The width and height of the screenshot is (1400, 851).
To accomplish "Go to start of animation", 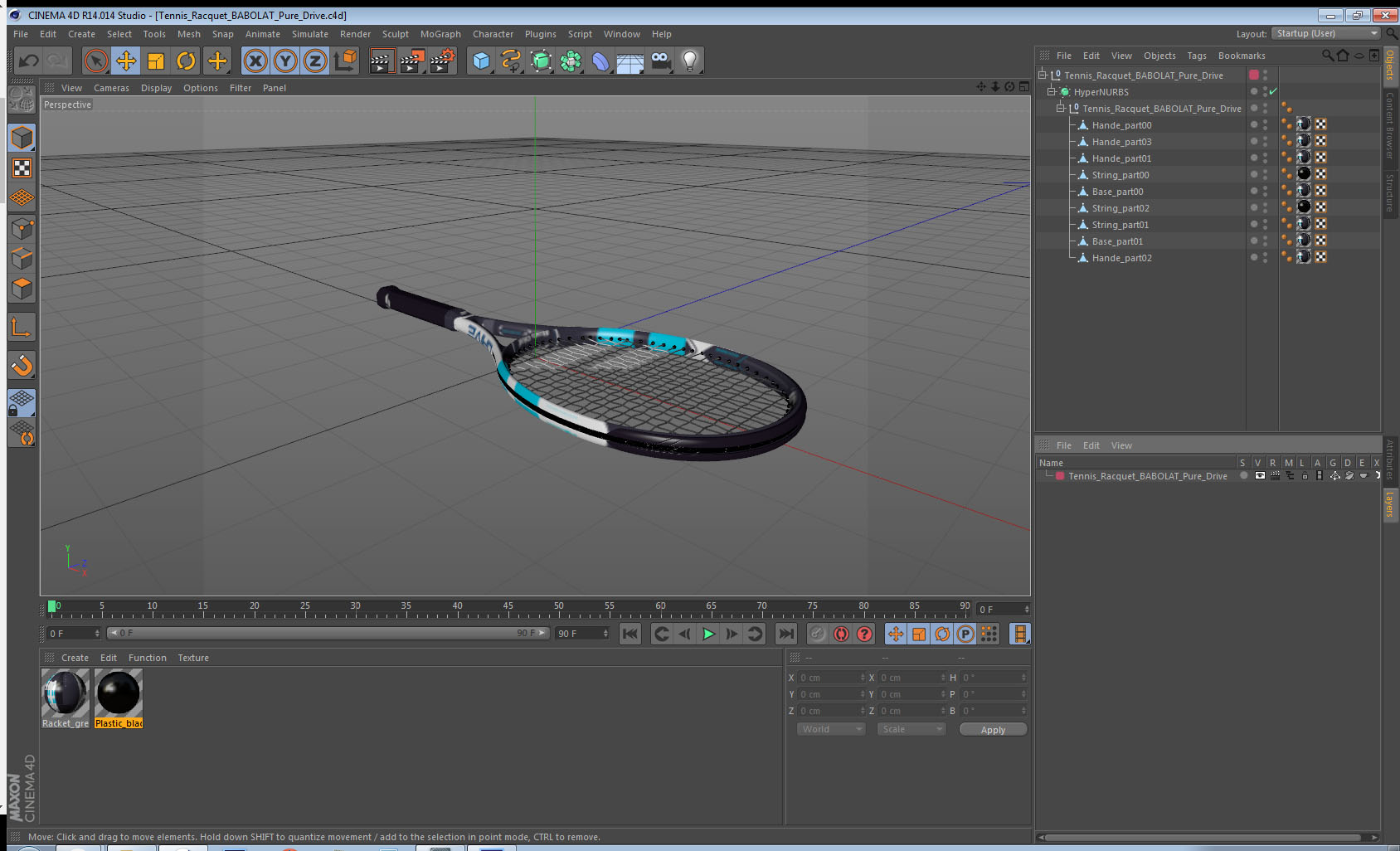I will pyautogui.click(x=630, y=635).
